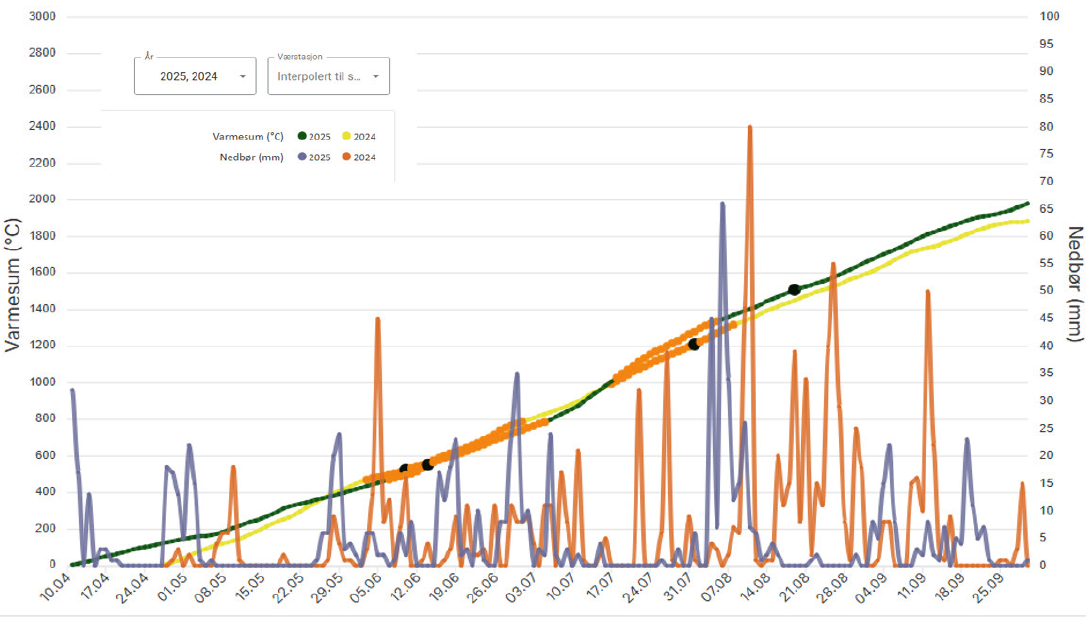Click the Nedbør (mm) right axis title
This screenshot has height=622, width=1086.
[1075, 285]
